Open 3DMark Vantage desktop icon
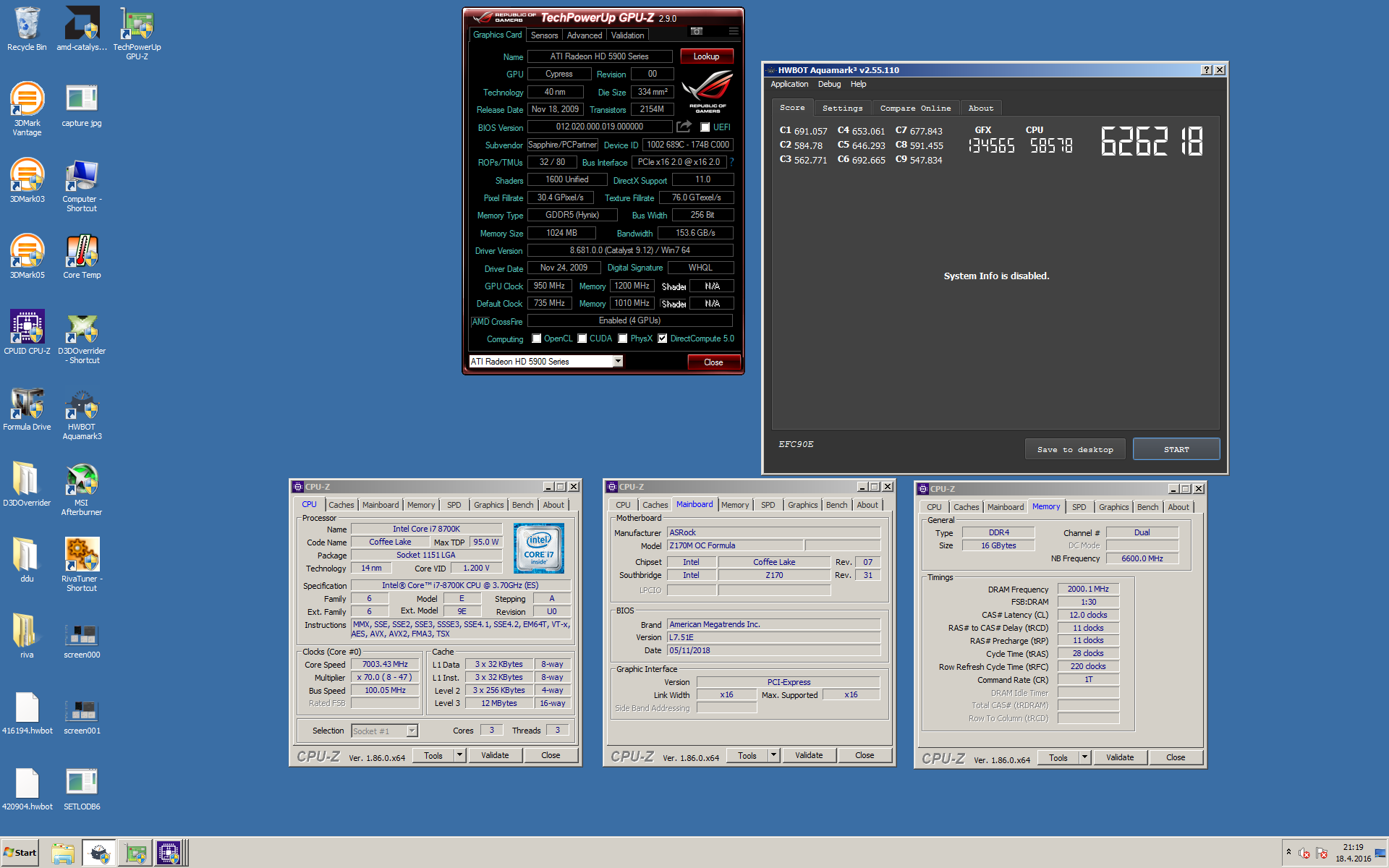The width and height of the screenshot is (1389, 868). (27, 109)
